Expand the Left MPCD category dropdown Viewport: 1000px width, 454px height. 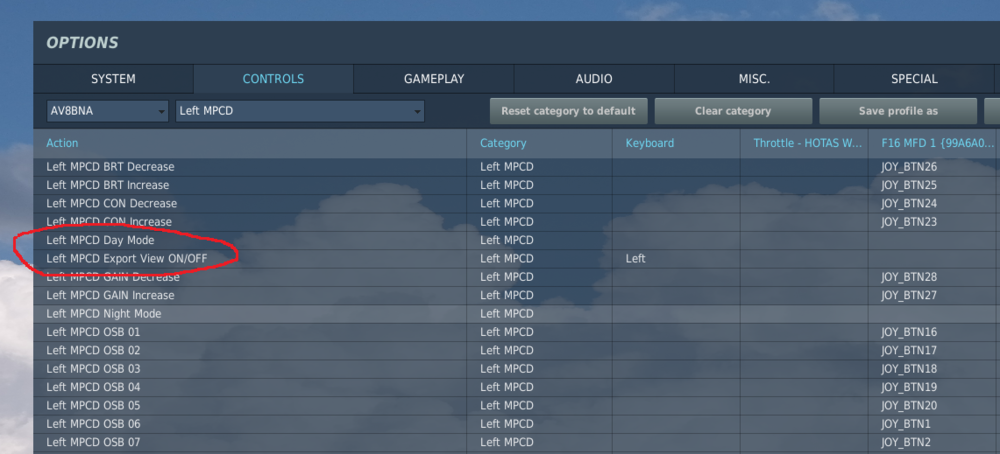300,111
